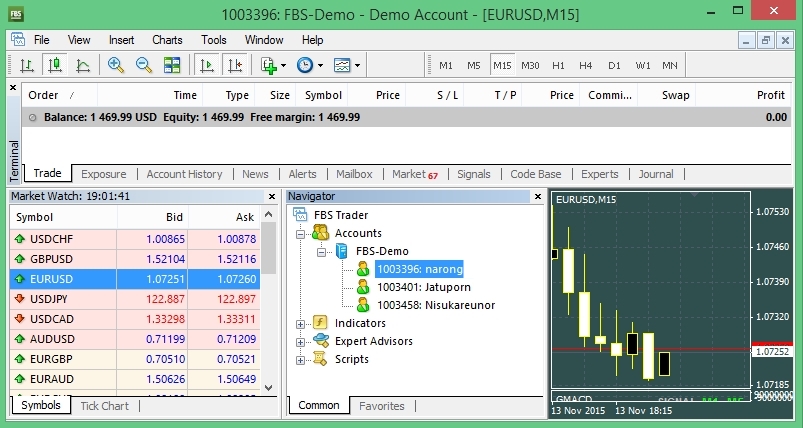The width and height of the screenshot is (803, 428).
Task: Close the Market Watch panel
Action: tap(272, 196)
